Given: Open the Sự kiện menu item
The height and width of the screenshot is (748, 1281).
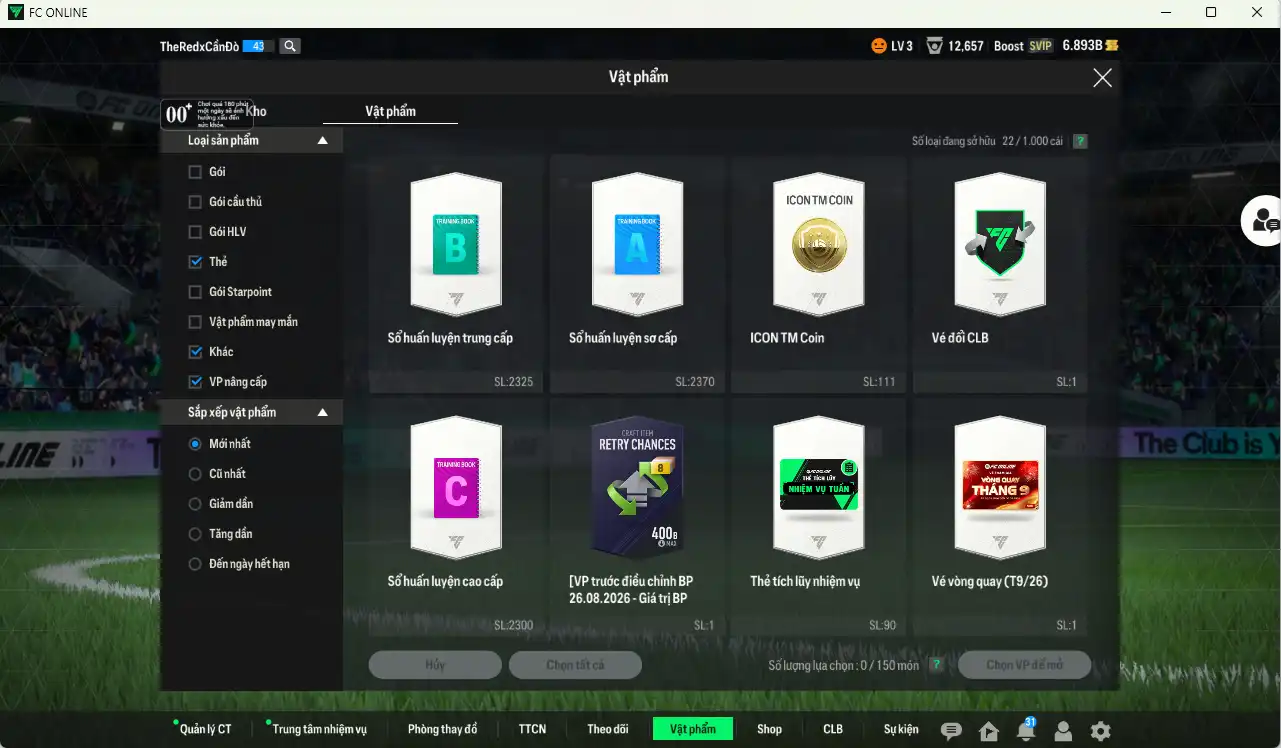Looking at the screenshot, I should click(x=901, y=729).
